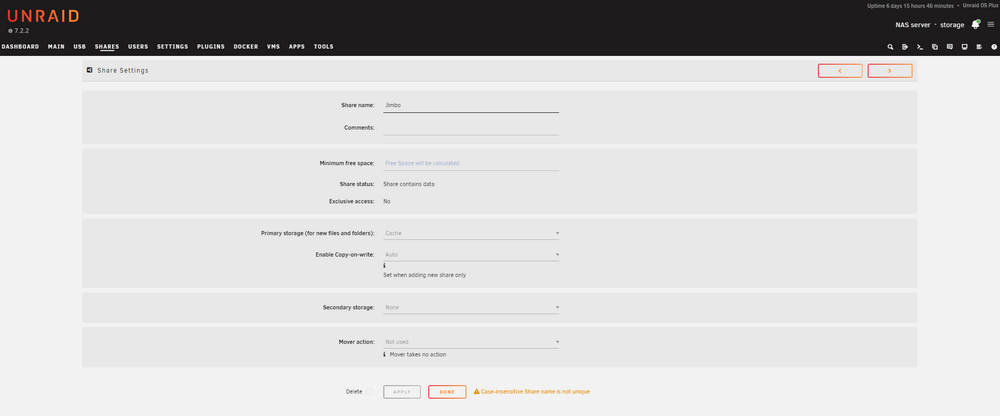Image resolution: width=1000 pixels, height=416 pixels.
Task: Click the 'Unraid OS Plus' license text
Action: click(x=980, y=6)
